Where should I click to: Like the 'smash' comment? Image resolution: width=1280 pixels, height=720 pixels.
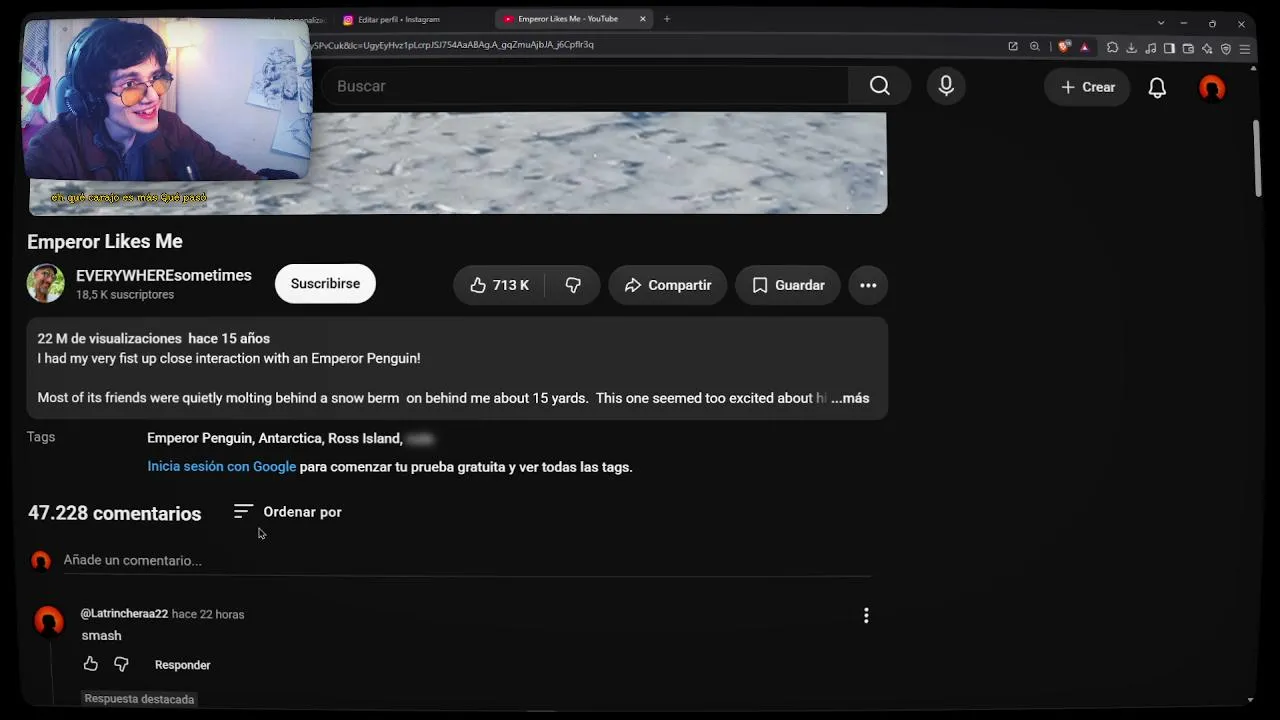91,664
